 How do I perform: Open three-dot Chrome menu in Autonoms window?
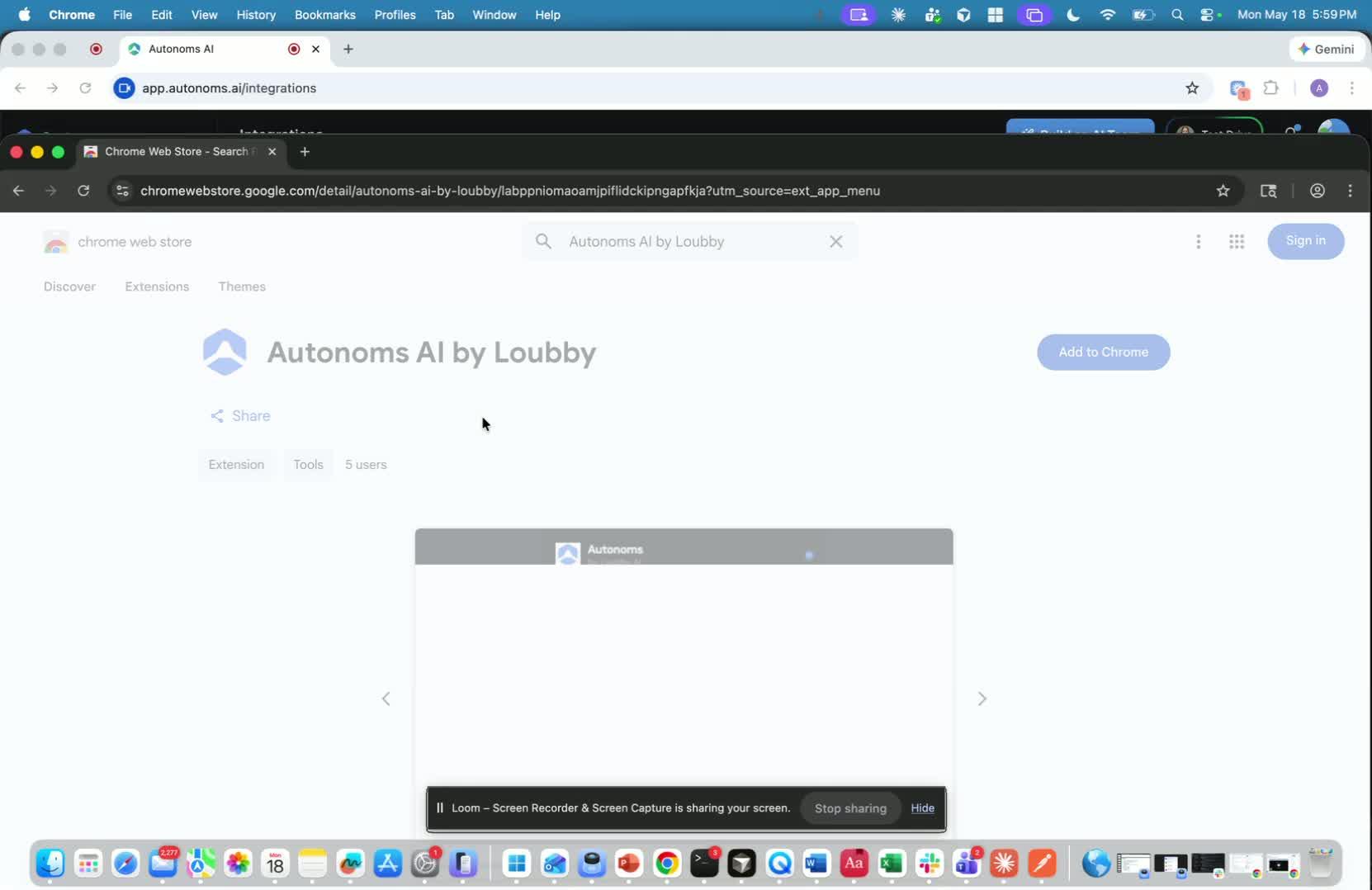[x=1351, y=88]
